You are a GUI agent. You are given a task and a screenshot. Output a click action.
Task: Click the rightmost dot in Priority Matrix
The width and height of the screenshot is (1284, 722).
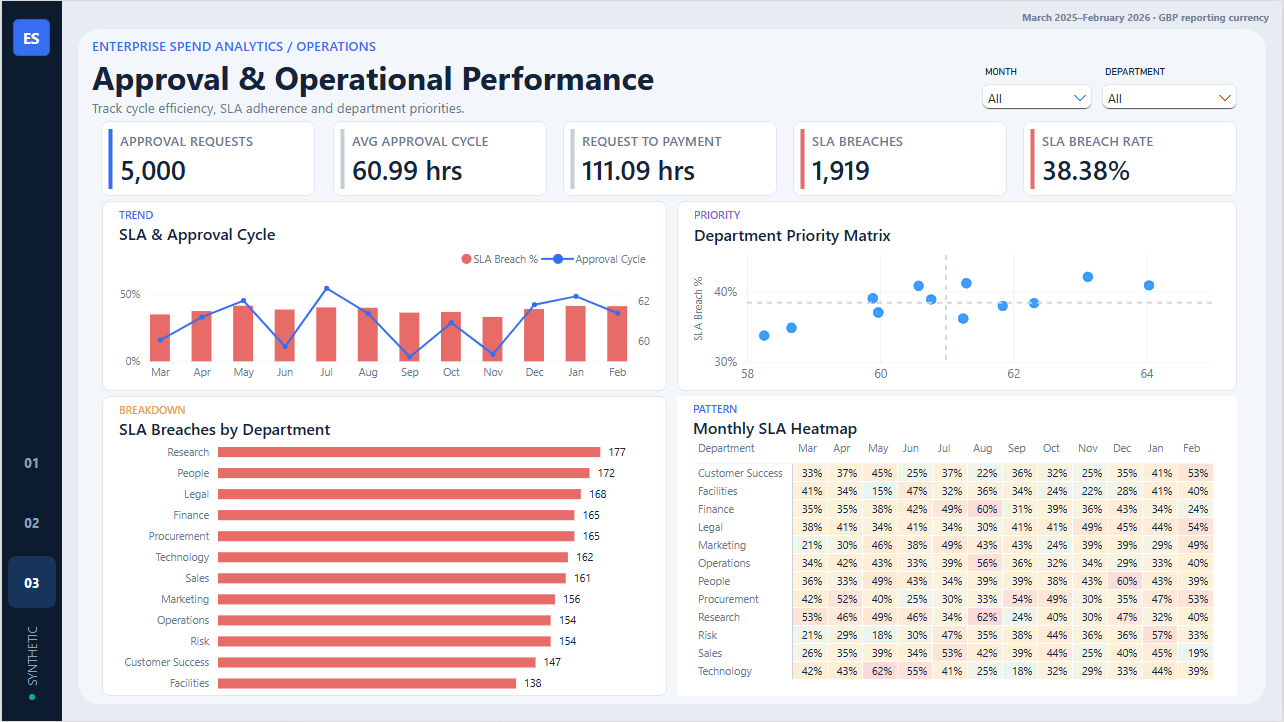(1149, 285)
